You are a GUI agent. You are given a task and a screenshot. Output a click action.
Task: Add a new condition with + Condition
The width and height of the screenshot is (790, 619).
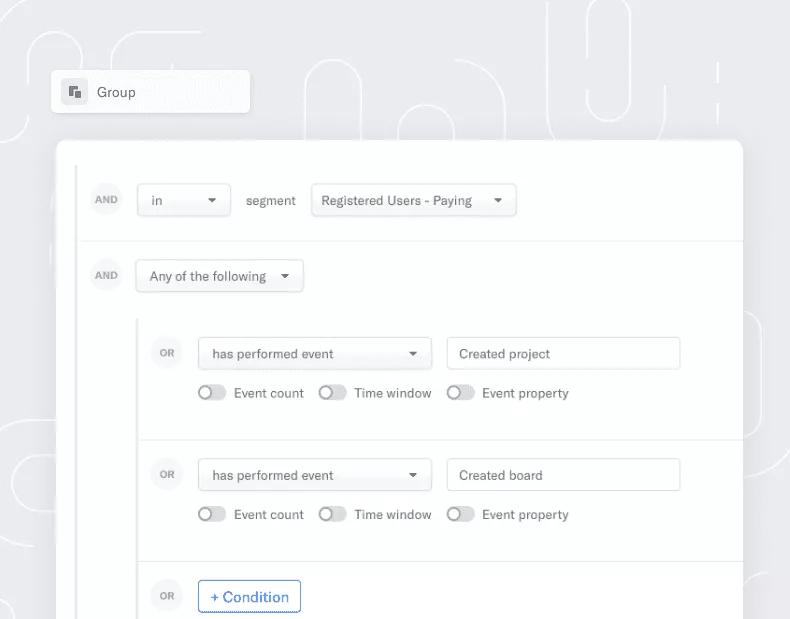[x=249, y=596]
